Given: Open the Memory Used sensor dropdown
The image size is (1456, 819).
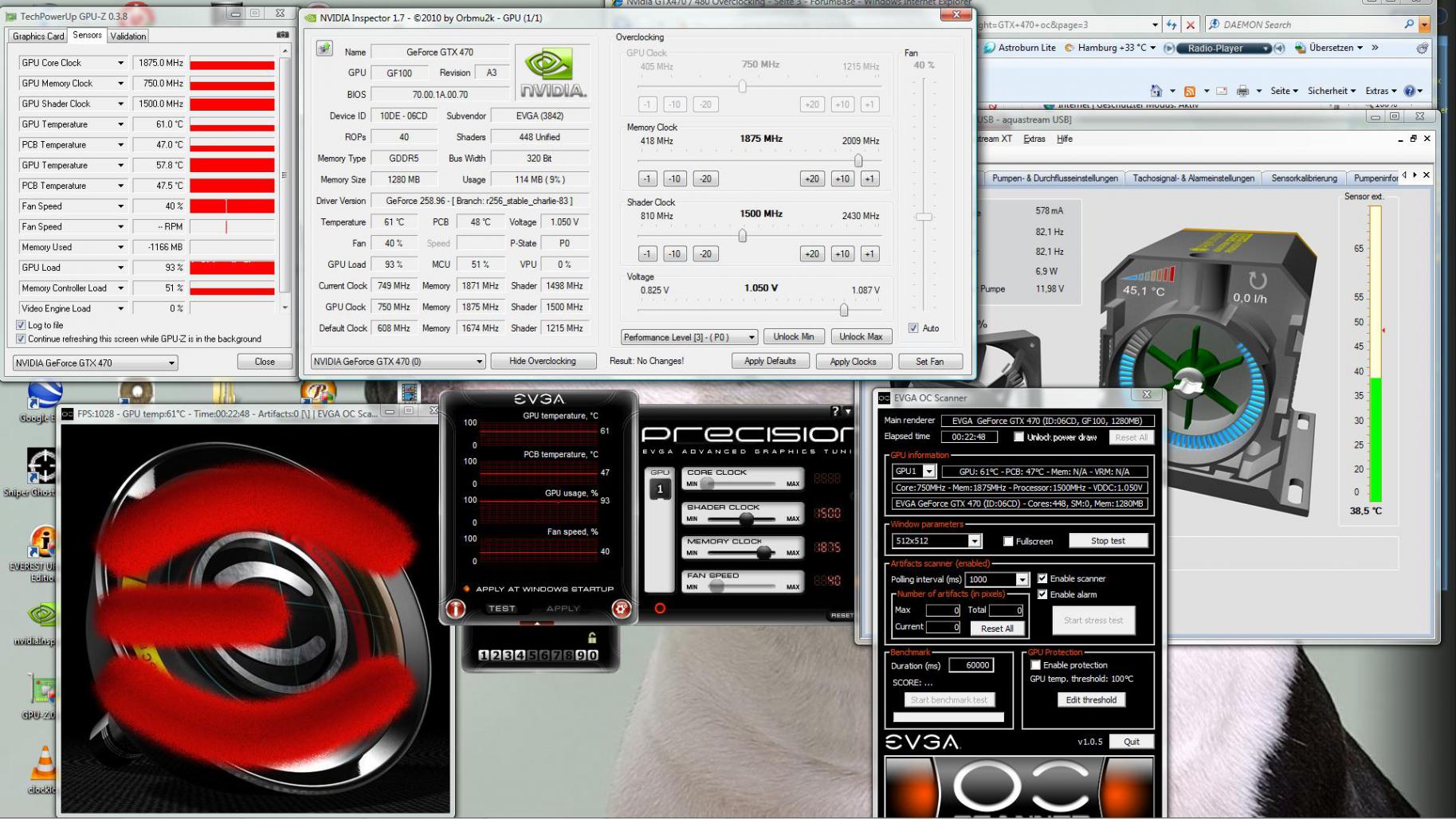Looking at the screenshot, I should 120,247.
